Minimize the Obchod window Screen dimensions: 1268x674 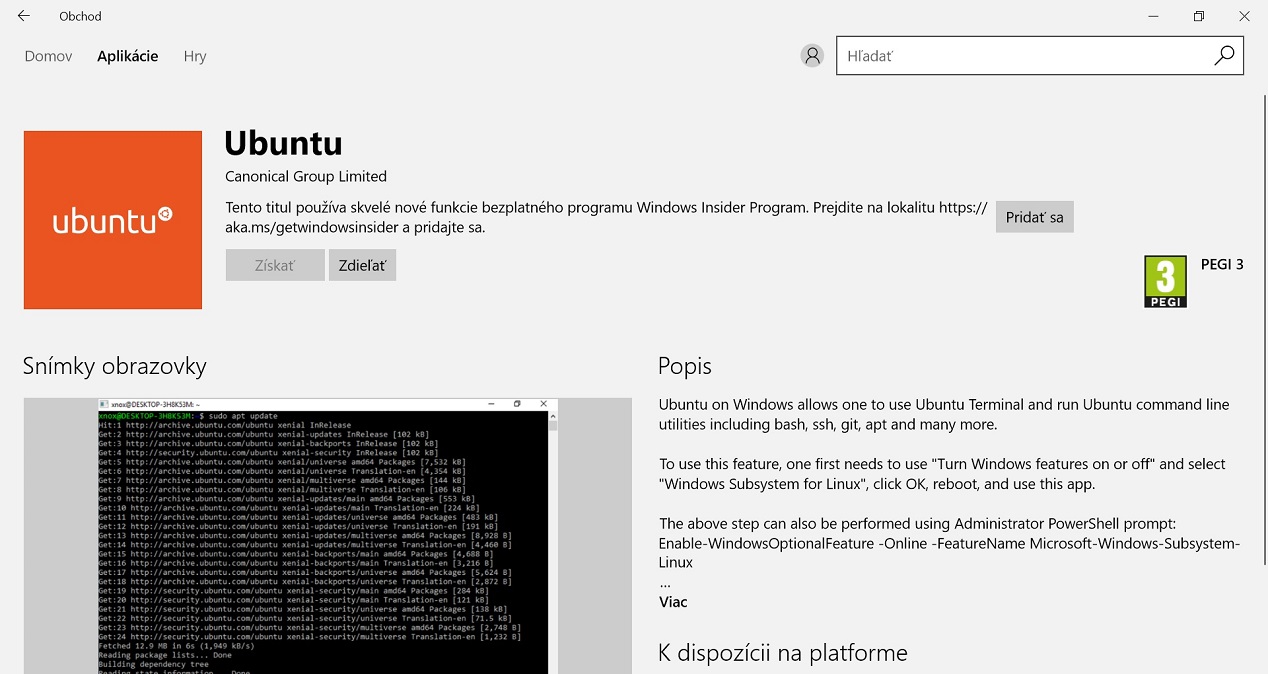[x=1153, y=16]
